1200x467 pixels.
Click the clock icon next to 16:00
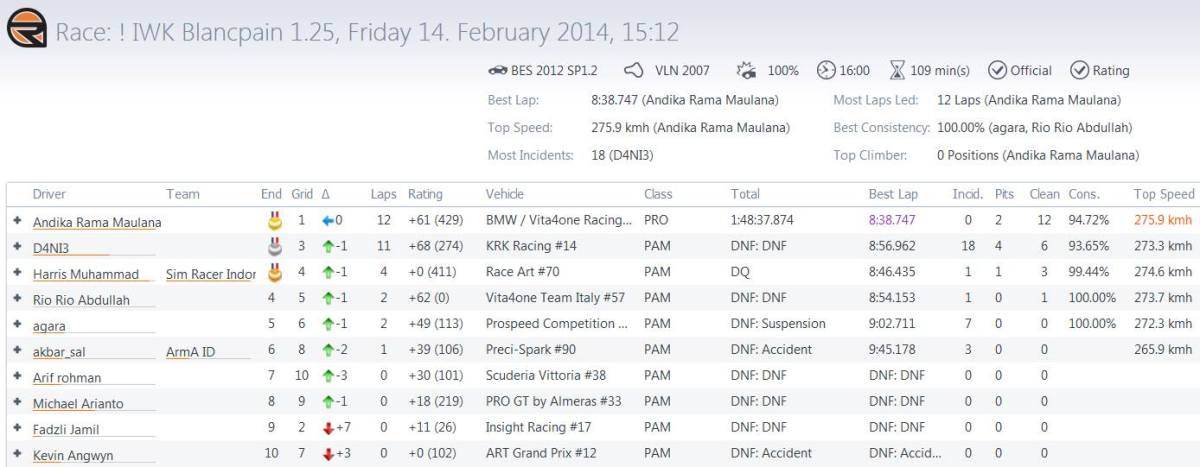[x=825, y=71]
